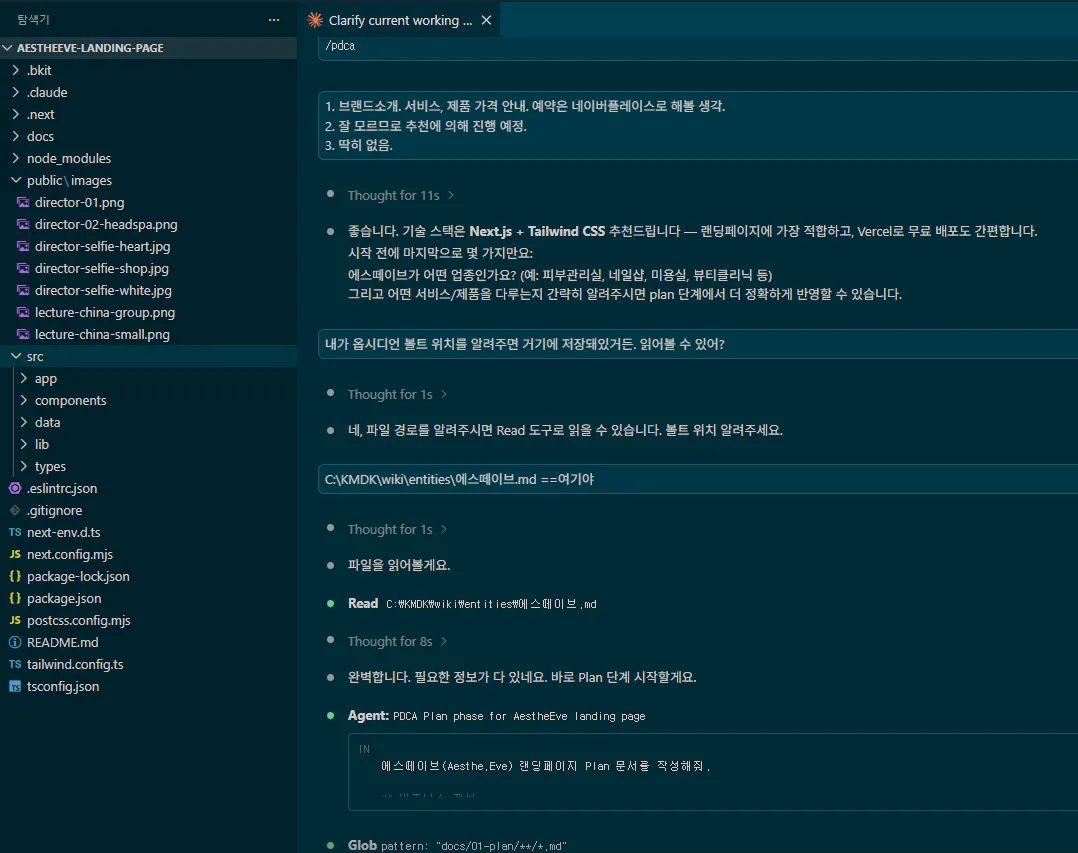Switch to the Clarify current working tab

pyautogui.click(x=400, y=20)
